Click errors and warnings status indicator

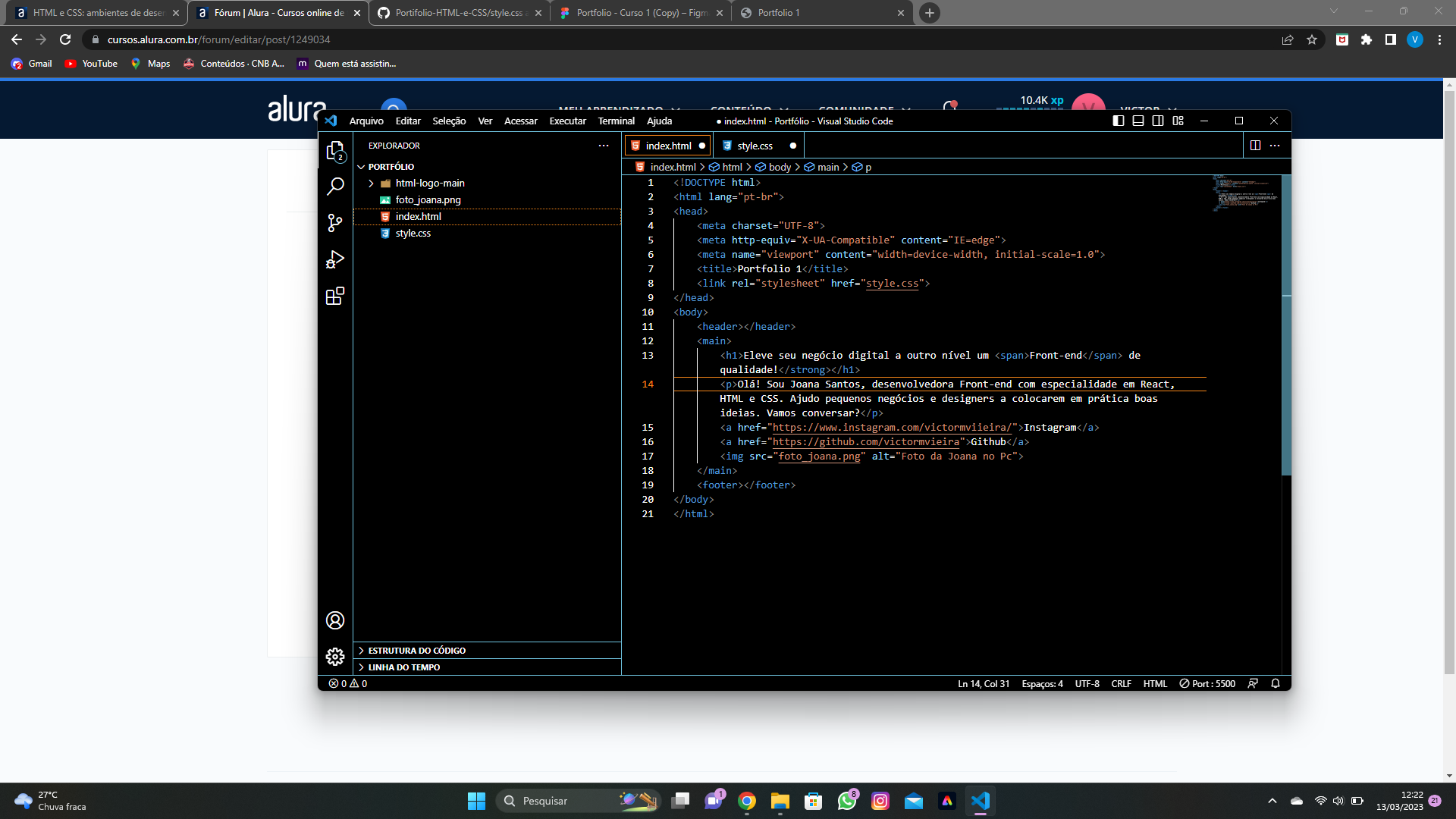tap(348, 684)
